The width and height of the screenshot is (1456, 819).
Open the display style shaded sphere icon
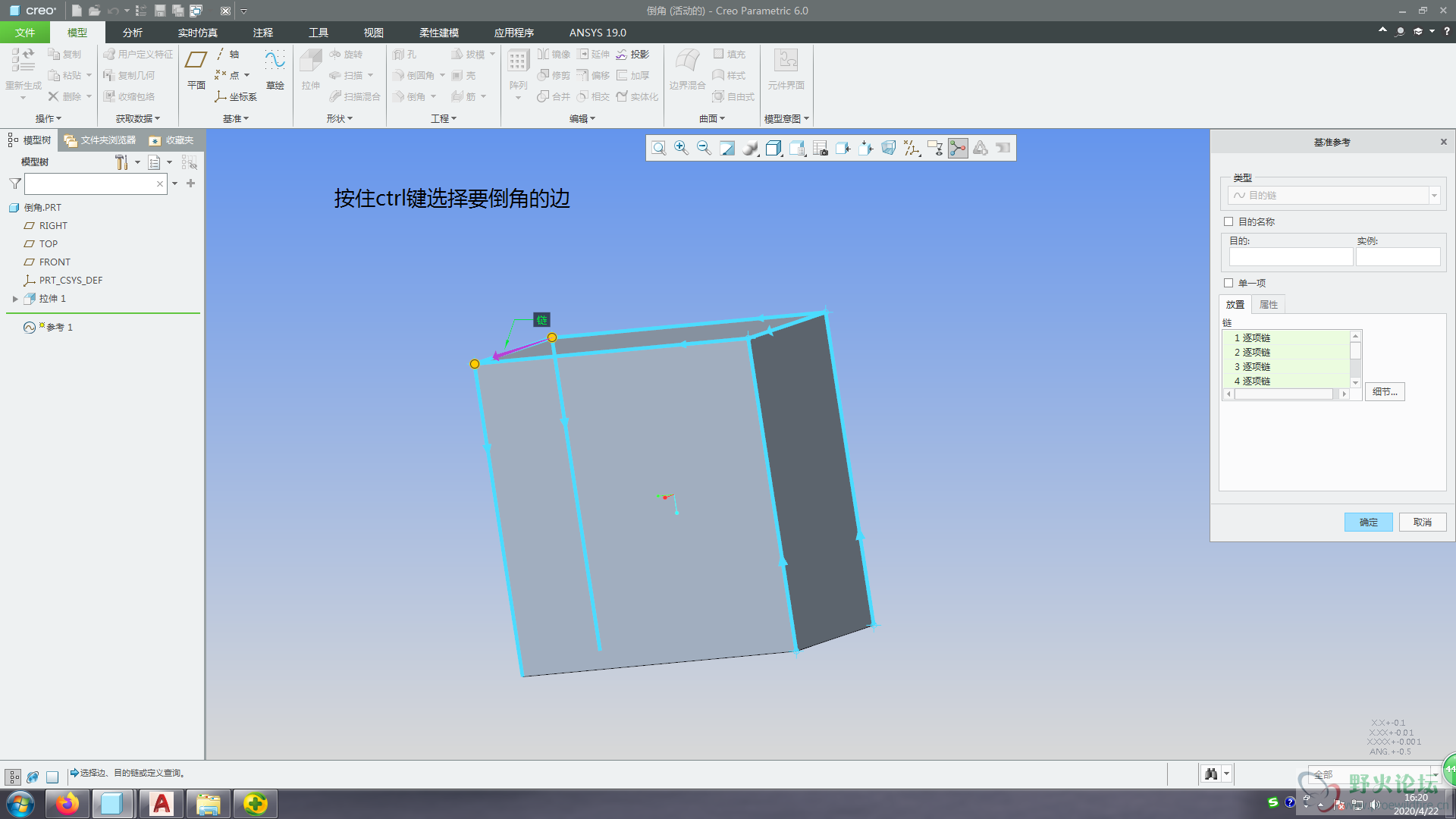(750, 149)
